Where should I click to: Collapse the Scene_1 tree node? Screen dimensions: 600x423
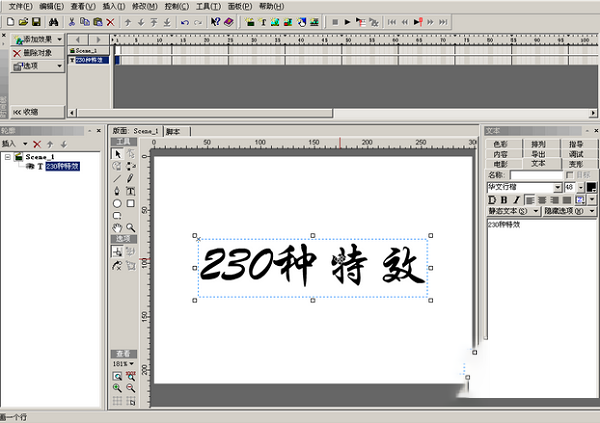click(7, 157)
